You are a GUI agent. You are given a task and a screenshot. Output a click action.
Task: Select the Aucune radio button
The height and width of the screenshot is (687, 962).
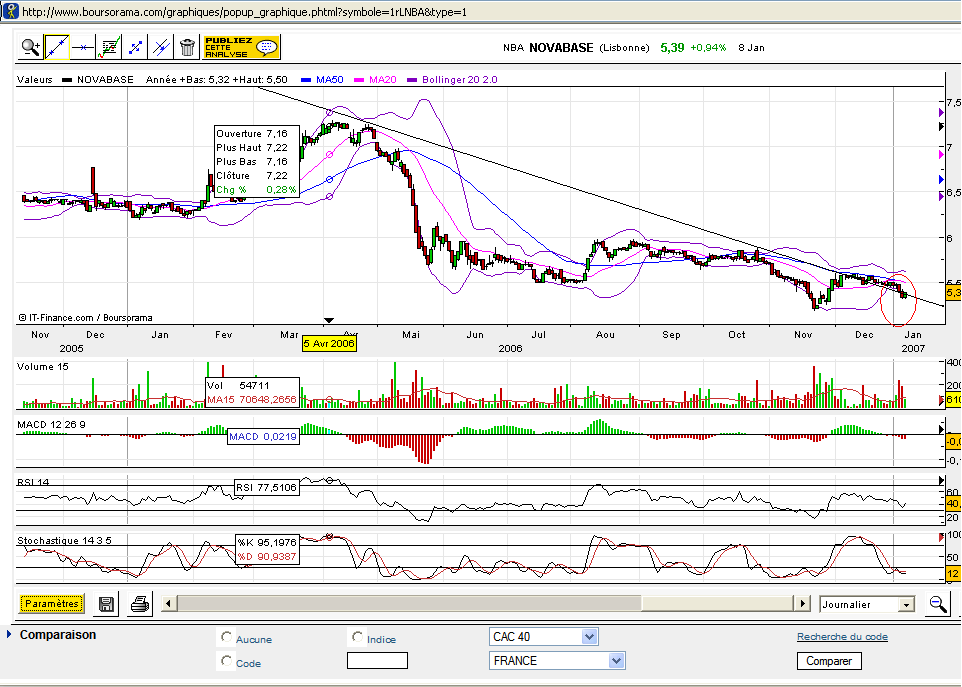(x=227, y=638)
